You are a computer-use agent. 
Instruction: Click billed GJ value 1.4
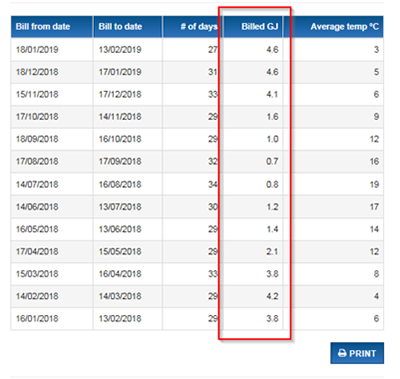click(x=272, y=229)
